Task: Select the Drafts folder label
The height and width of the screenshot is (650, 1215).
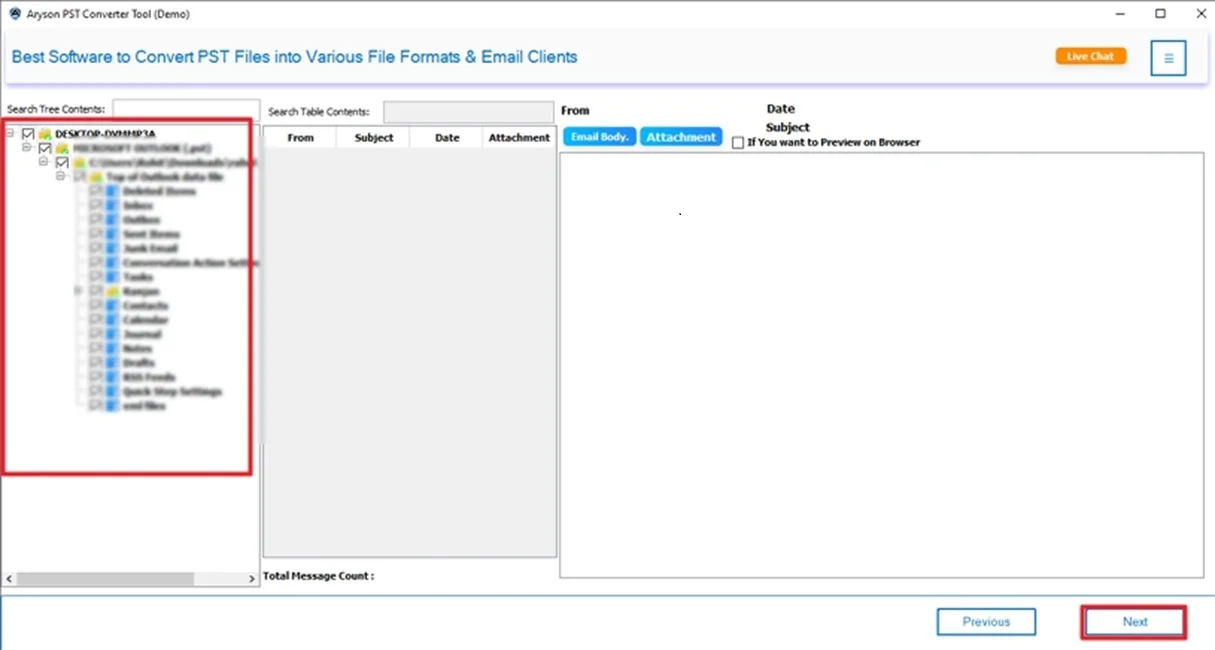Action: coord(138,363)
